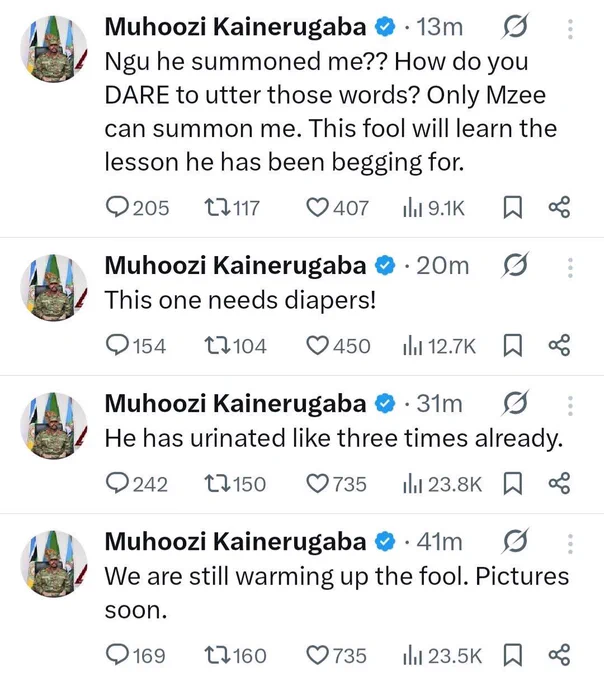Click the Grok icon on the 13m tweet
Viewport: 604px width, 680px height.
[515, 26]
